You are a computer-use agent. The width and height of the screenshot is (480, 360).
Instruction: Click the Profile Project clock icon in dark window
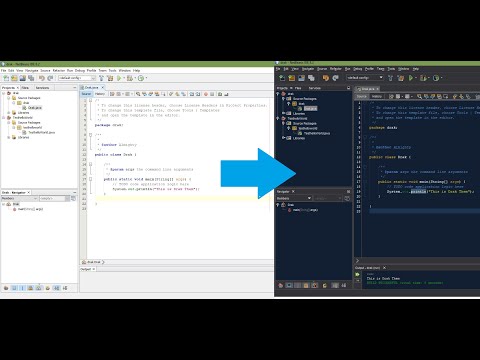pos(436,78)
